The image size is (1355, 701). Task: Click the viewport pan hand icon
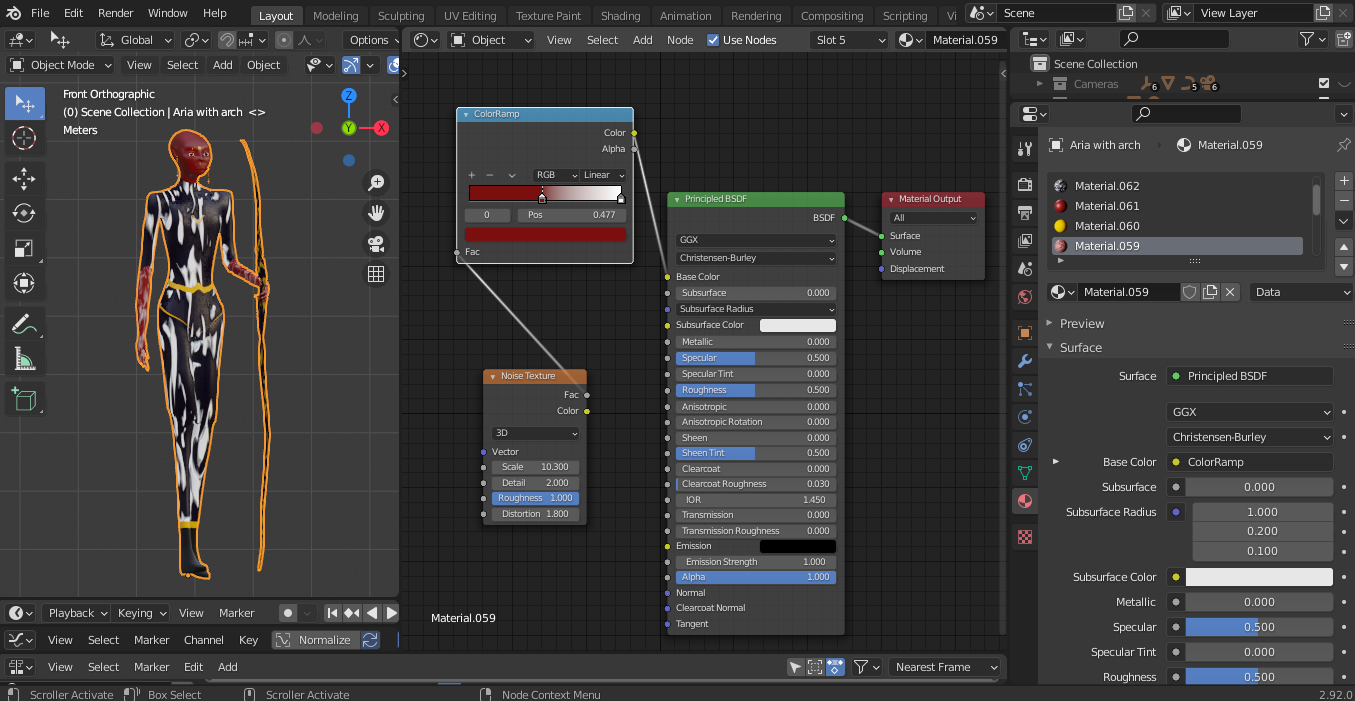point(376,213)
